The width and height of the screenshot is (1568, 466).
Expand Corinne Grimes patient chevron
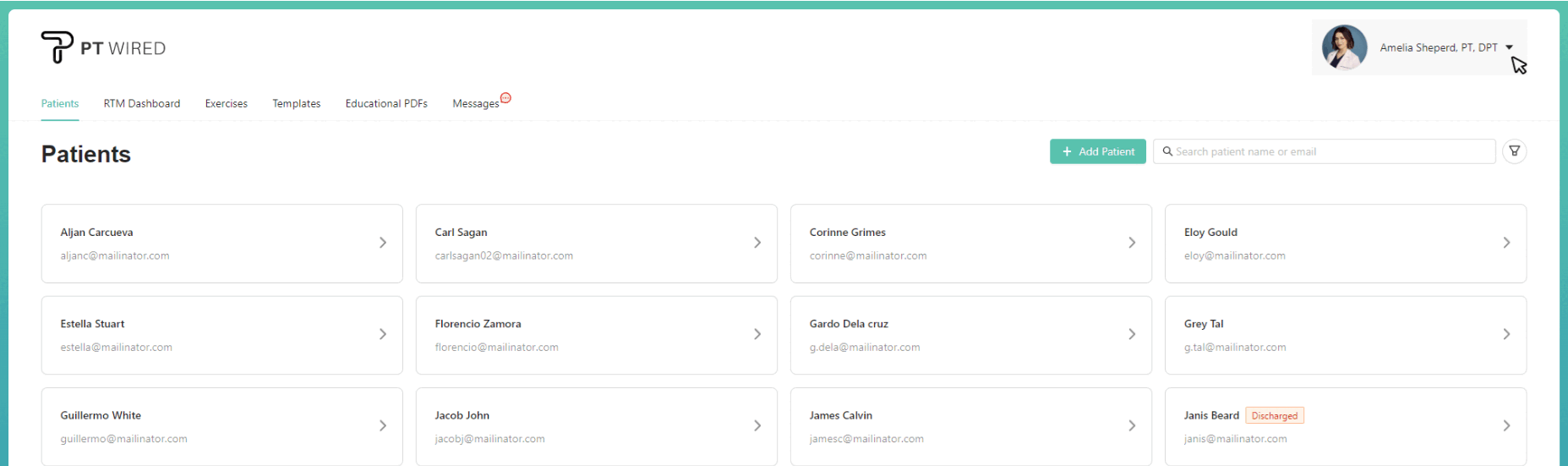(x=1132, y=243)
